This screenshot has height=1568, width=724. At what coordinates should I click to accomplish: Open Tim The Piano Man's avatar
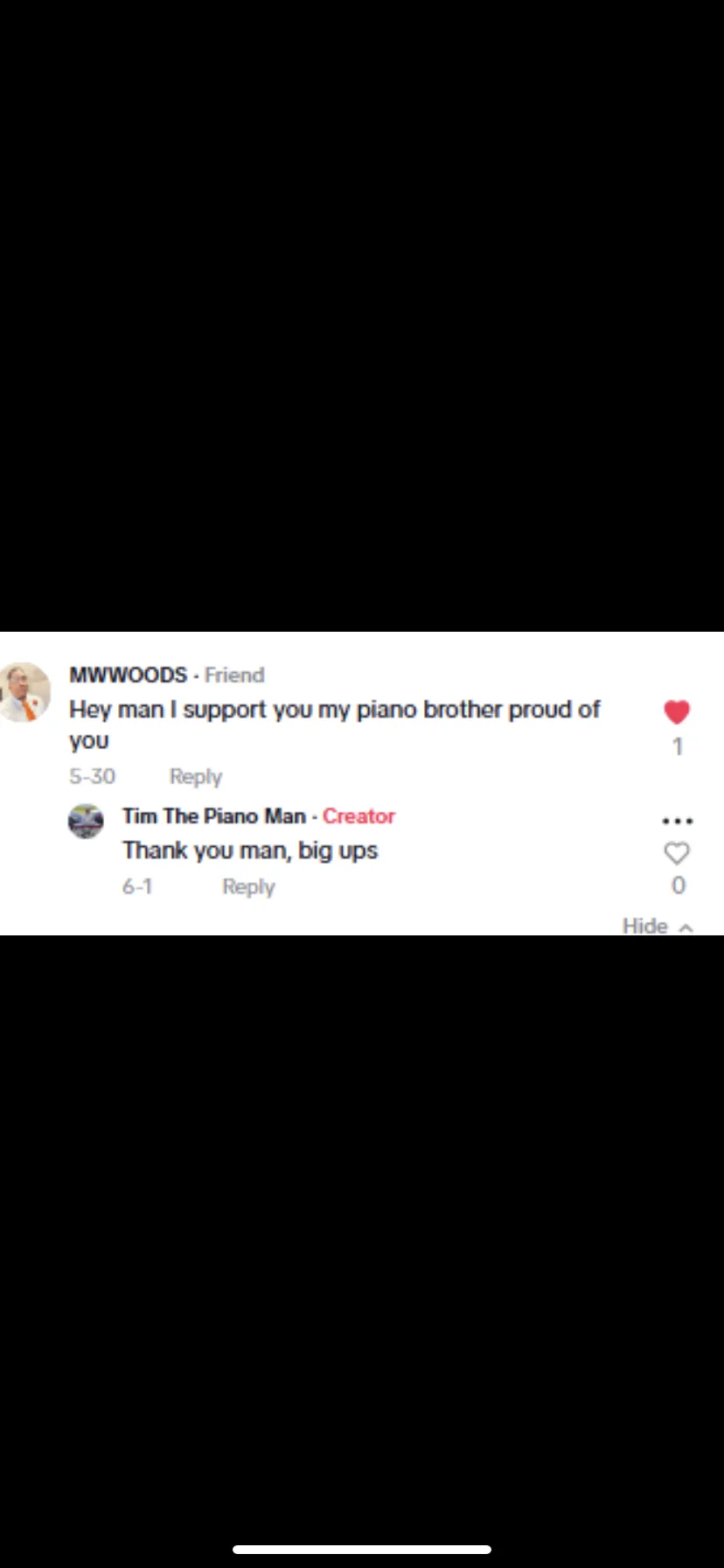tap(86, 821)
